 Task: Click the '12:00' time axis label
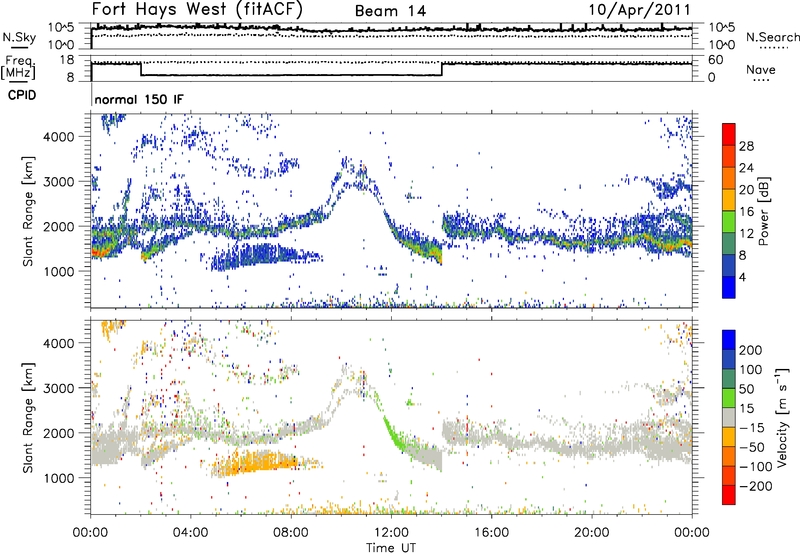click(x=391, y=533)
